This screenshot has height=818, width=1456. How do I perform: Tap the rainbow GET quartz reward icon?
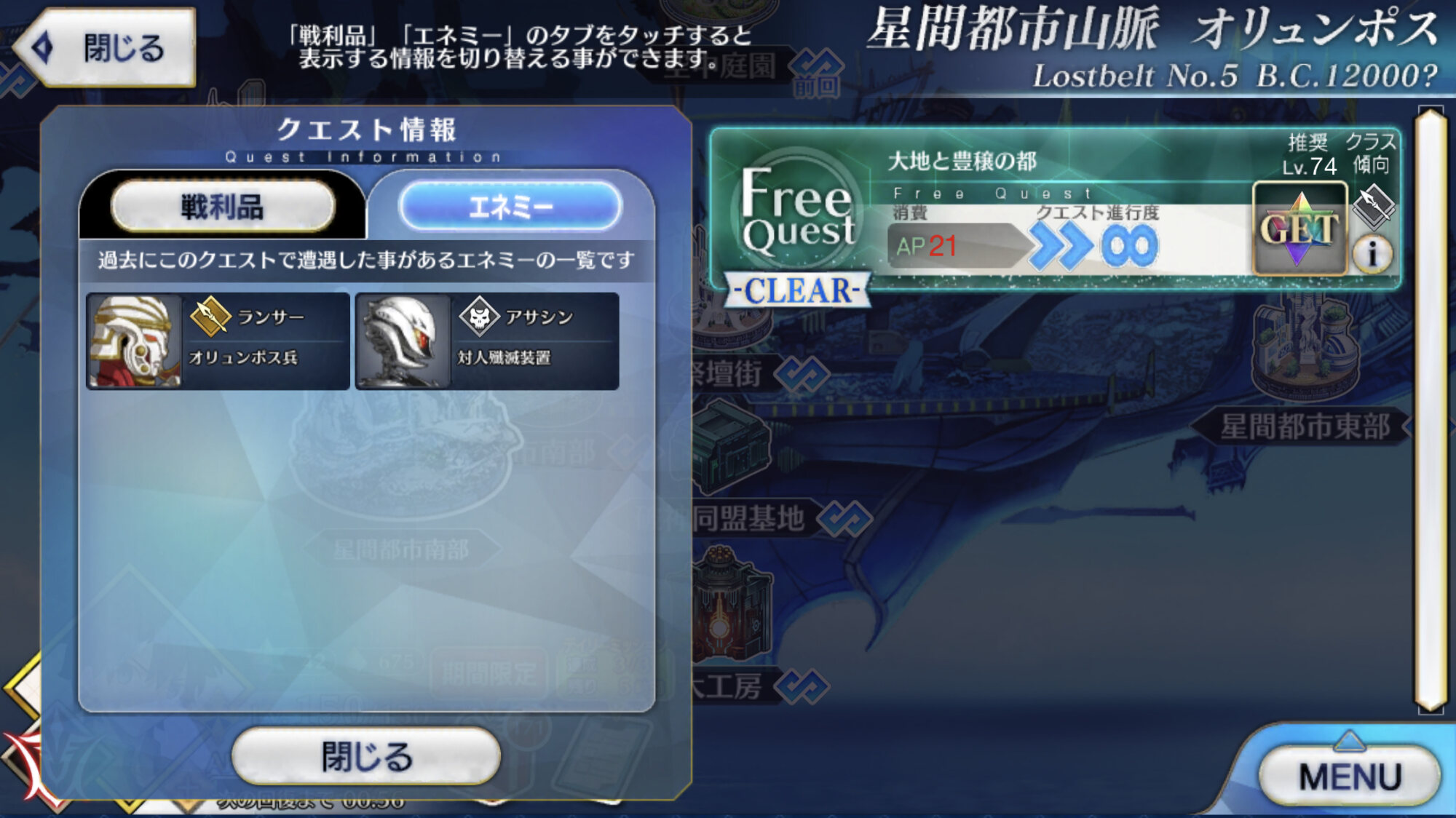click(x=1299, y=228)
